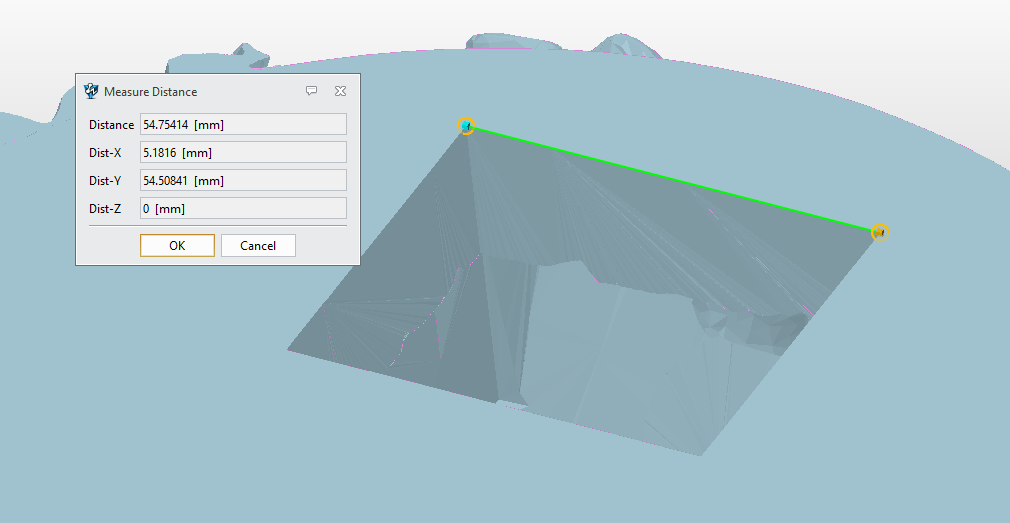Click the Measure Distance dialog app icon
This screenshot has height=523, width=1010.
coord(92,91)
